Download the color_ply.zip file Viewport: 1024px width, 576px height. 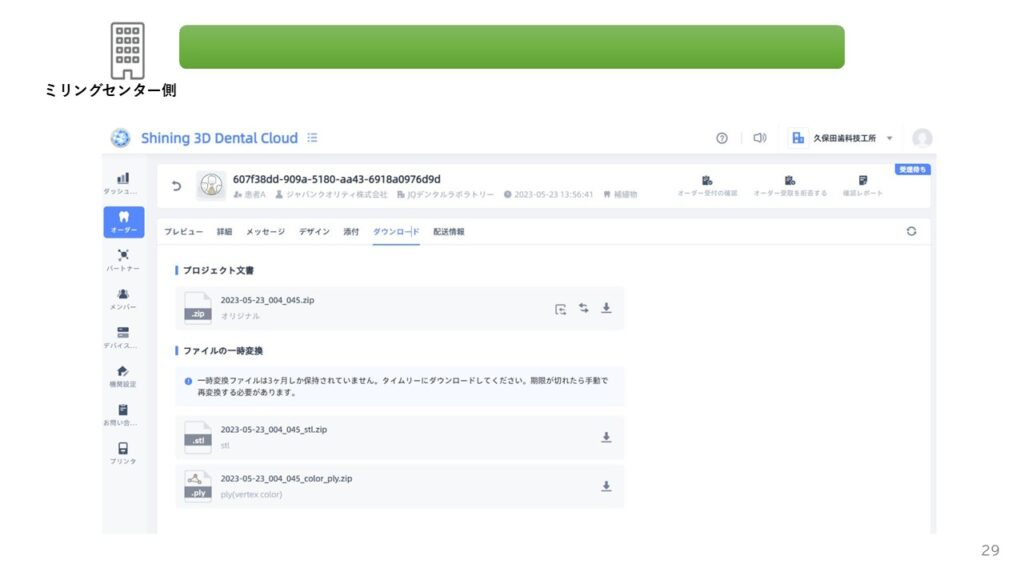click(606, 486)
